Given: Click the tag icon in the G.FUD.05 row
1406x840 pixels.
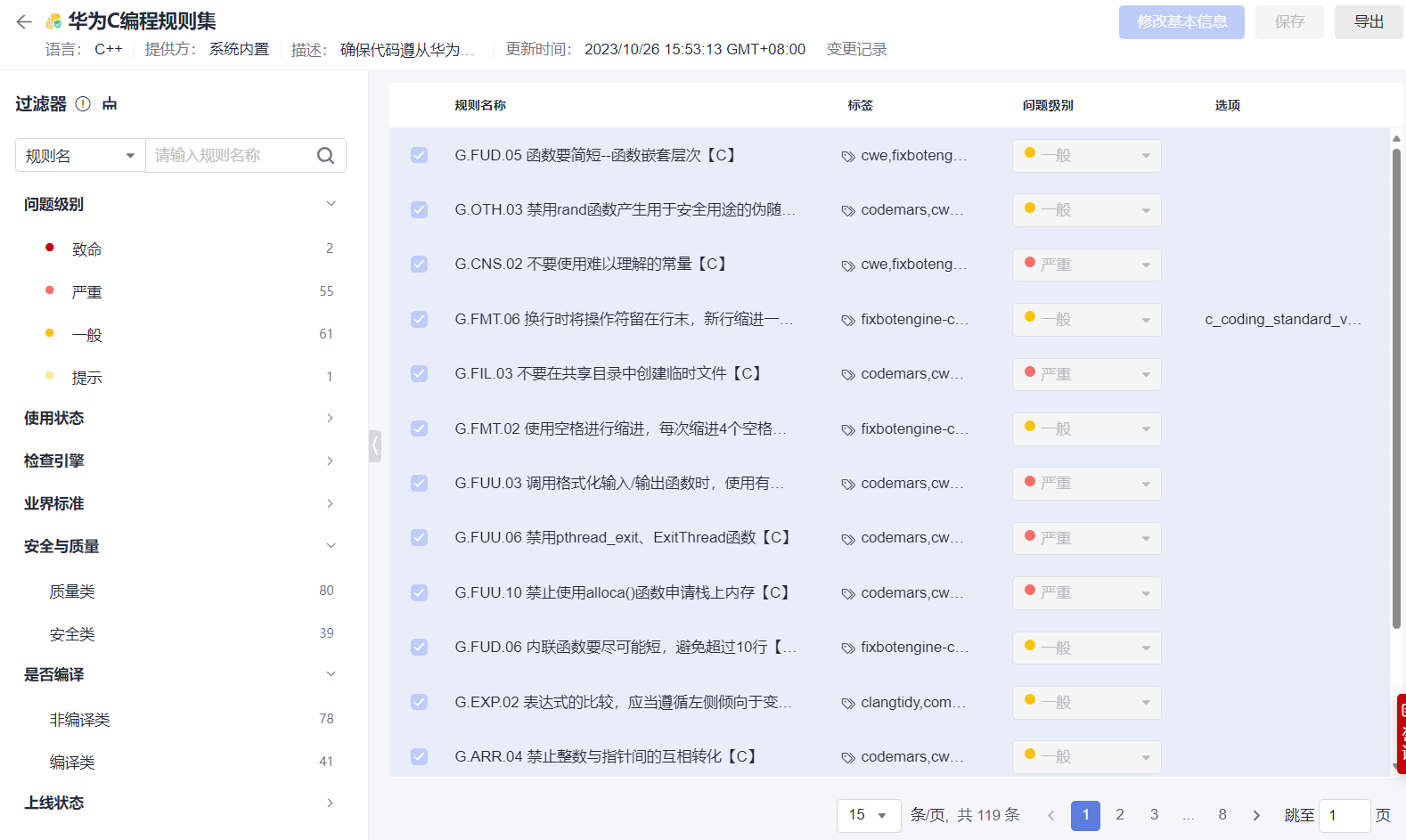Looking at the screenshot, I should (848, 156).
